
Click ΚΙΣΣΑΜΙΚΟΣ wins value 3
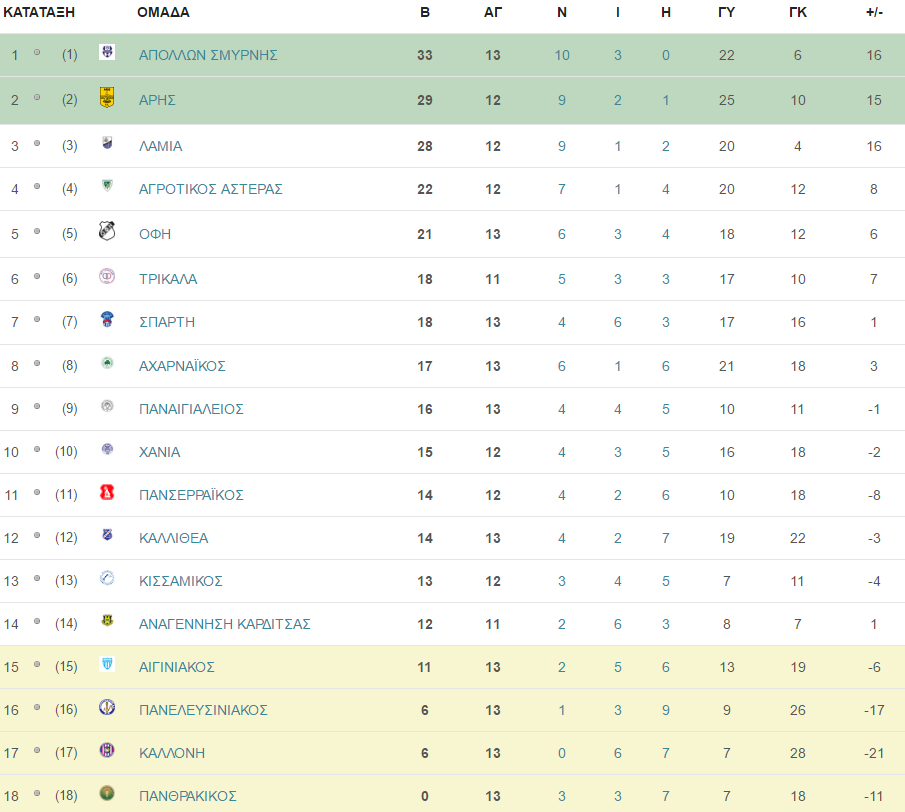tap(562, 581)
